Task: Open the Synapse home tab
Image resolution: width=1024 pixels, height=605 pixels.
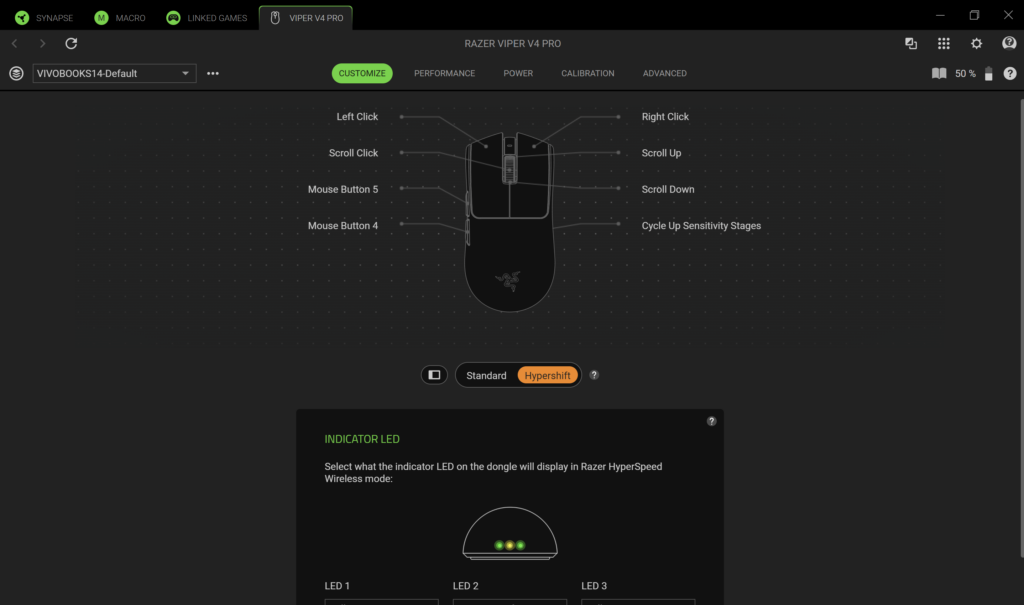Action: 44,18
